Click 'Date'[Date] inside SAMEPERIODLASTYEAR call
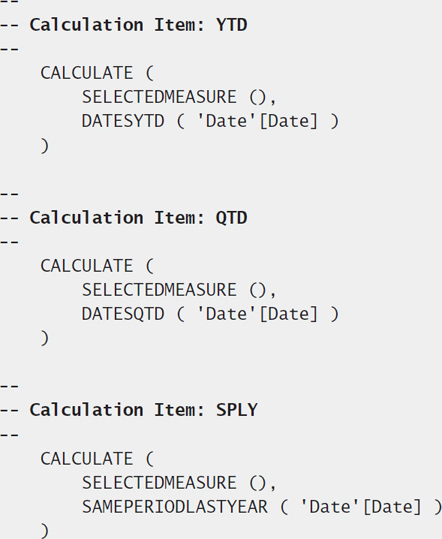This screenshot has height=539, width=442. pos(361,507)
